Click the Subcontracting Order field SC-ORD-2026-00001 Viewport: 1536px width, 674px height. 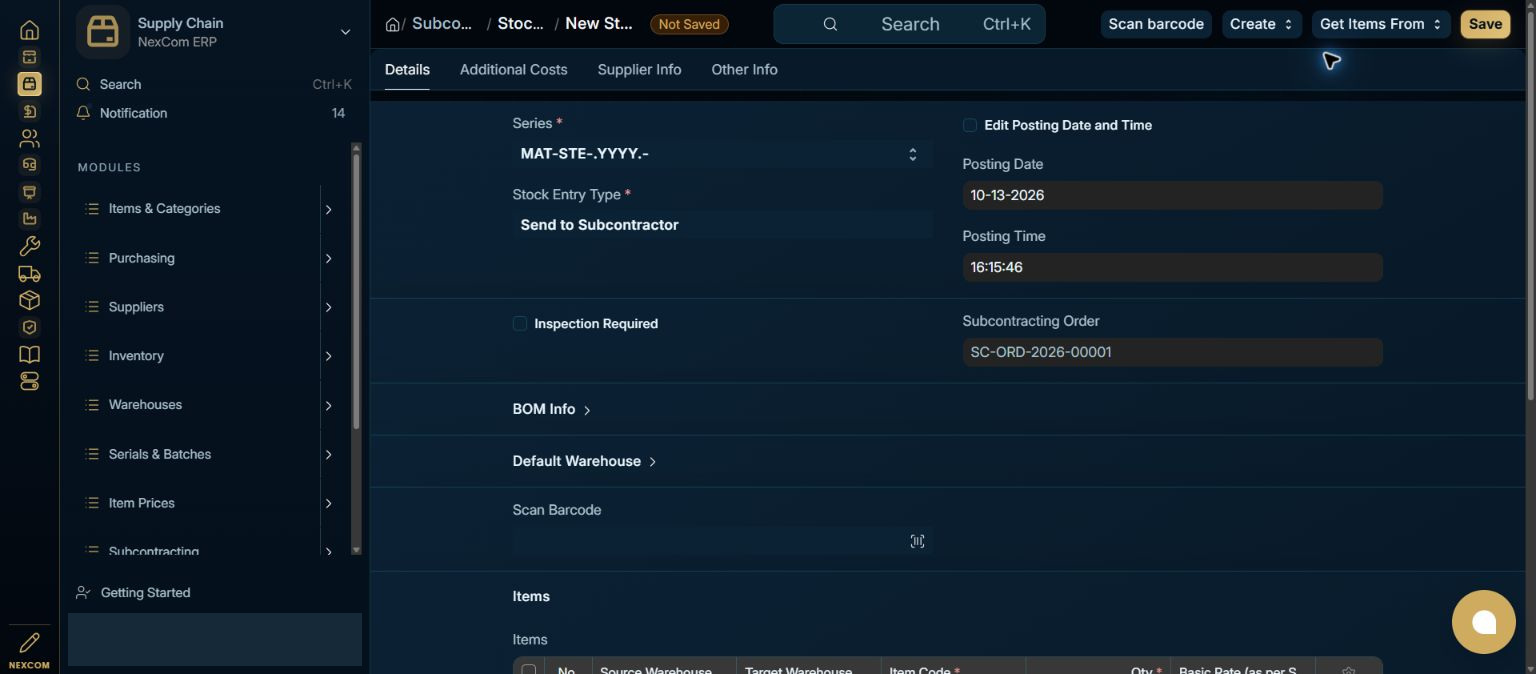click(1172, 352)
